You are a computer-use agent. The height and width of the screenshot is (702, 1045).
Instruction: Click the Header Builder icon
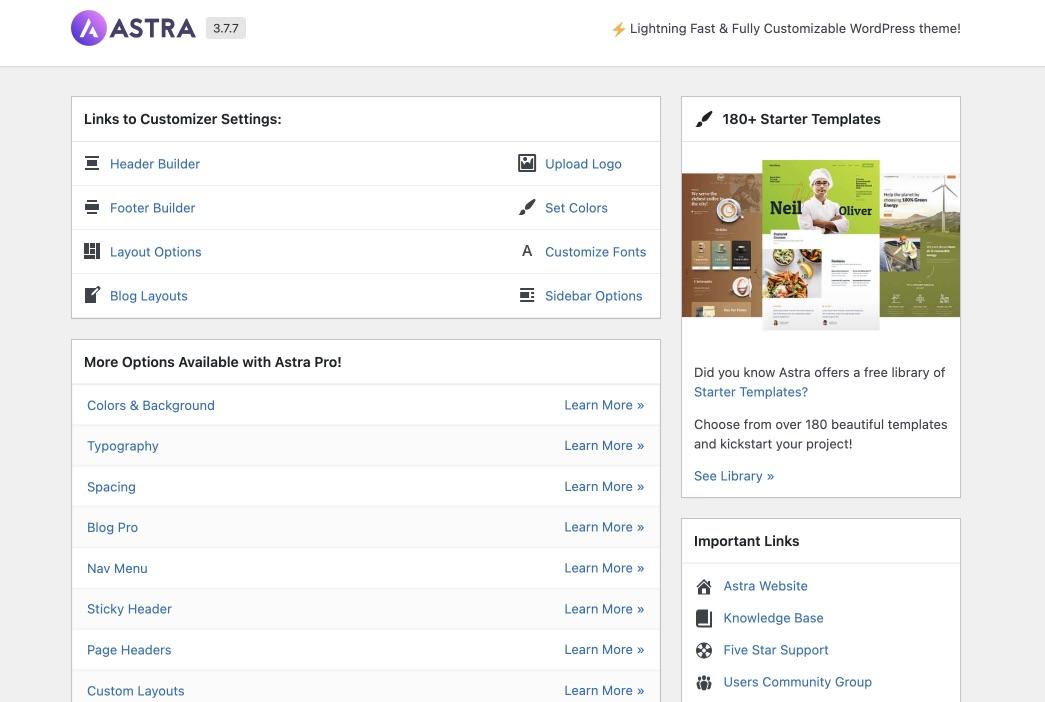(92, 162)
